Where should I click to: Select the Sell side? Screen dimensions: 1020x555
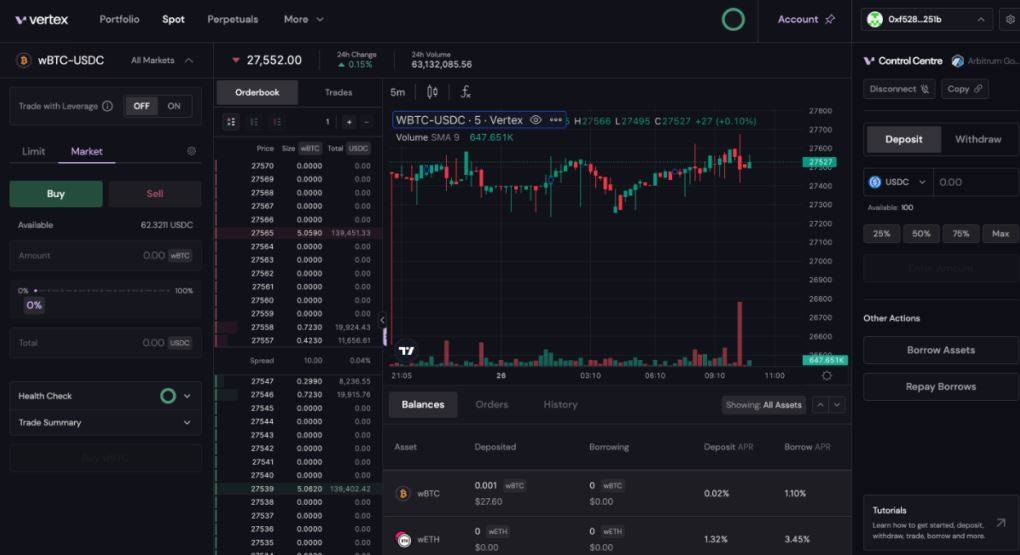click(x=155, y=194)
